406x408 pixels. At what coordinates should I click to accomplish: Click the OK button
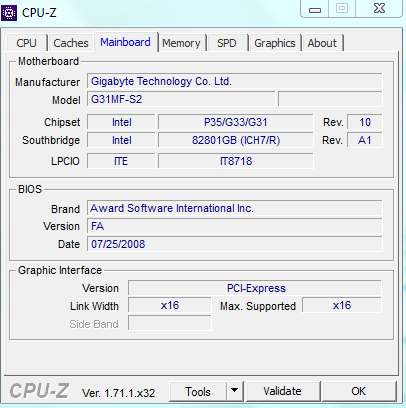click(359, 391)
